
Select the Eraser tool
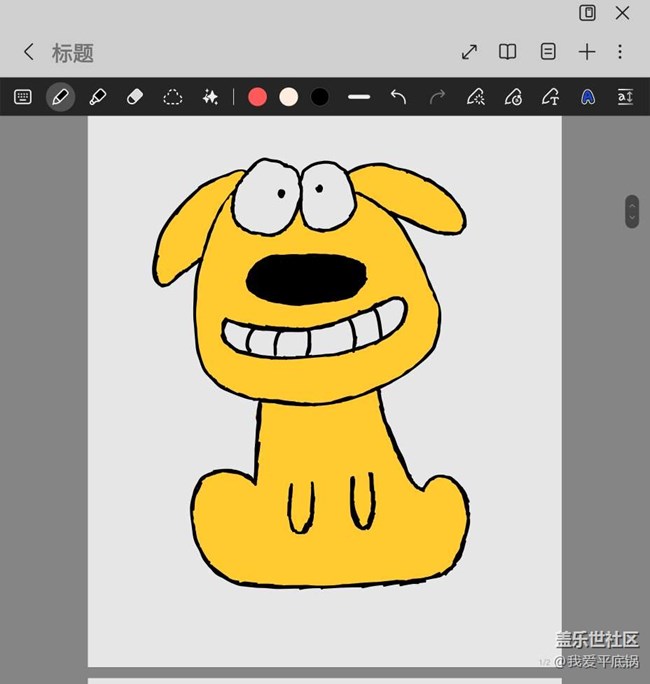tap(136, 97)
